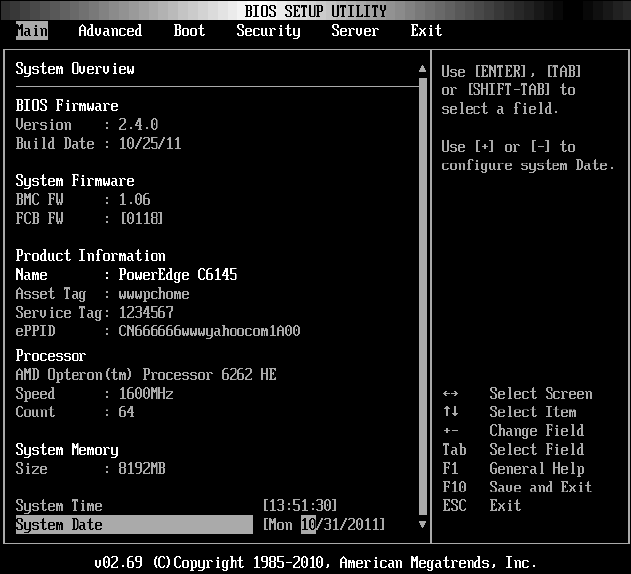Click the ESC key label
This screenshot has width=631, height=574.
(454, 506)
